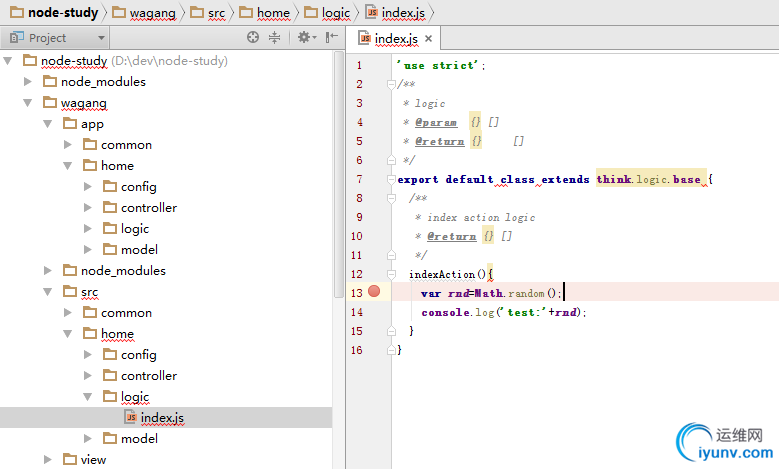The width and height of the screenshot is (779, 469).
Task: Click fold end marker at line 11
Action: click(391, 255)
